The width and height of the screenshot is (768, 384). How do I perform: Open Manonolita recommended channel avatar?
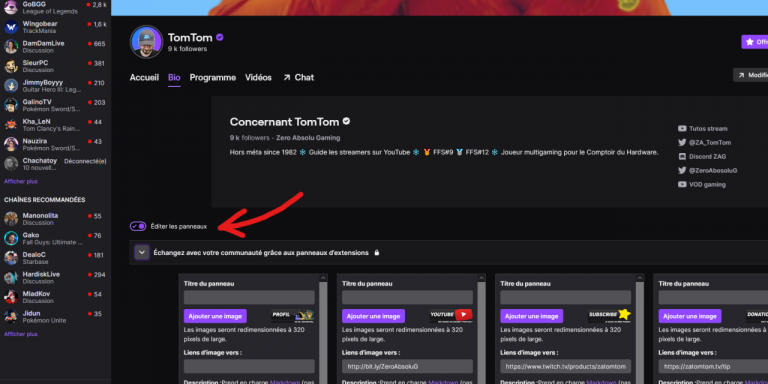11,219
